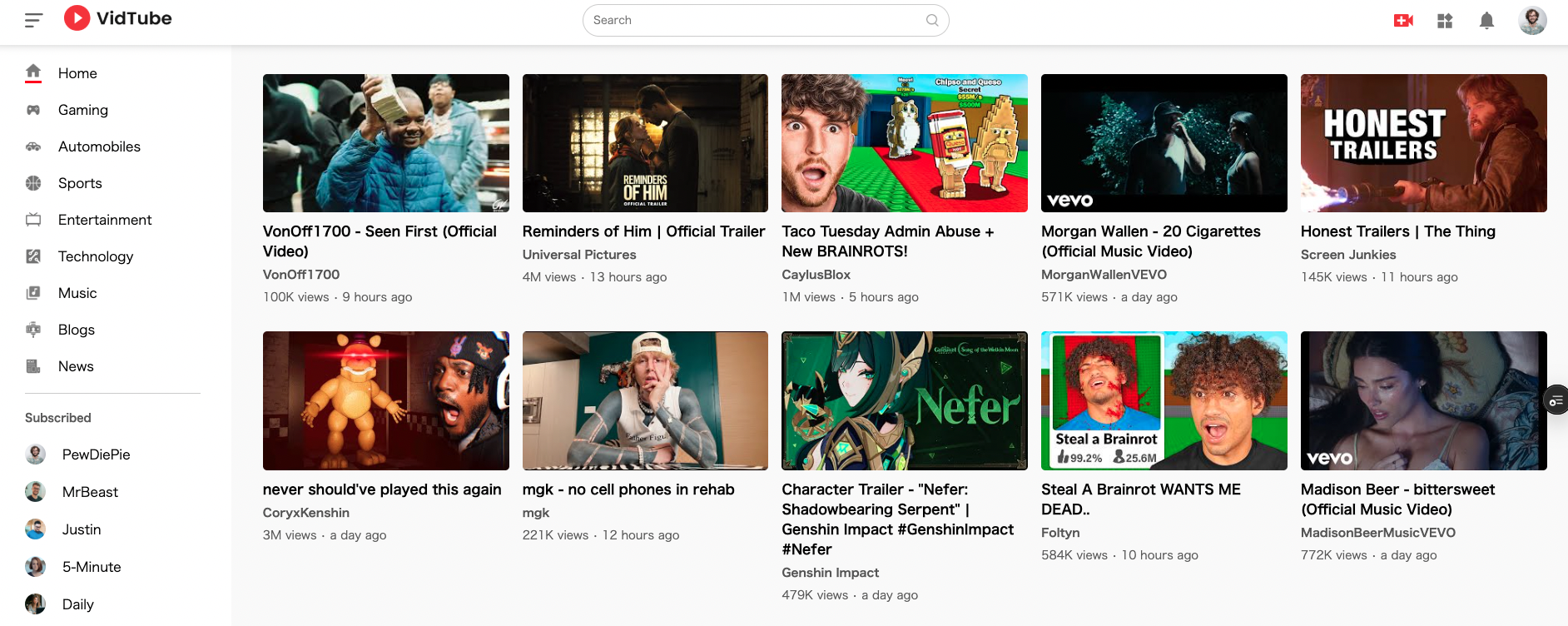
Task: Click the hamburger menu icon
Action: pyautogui.click(x=33, y=20)
